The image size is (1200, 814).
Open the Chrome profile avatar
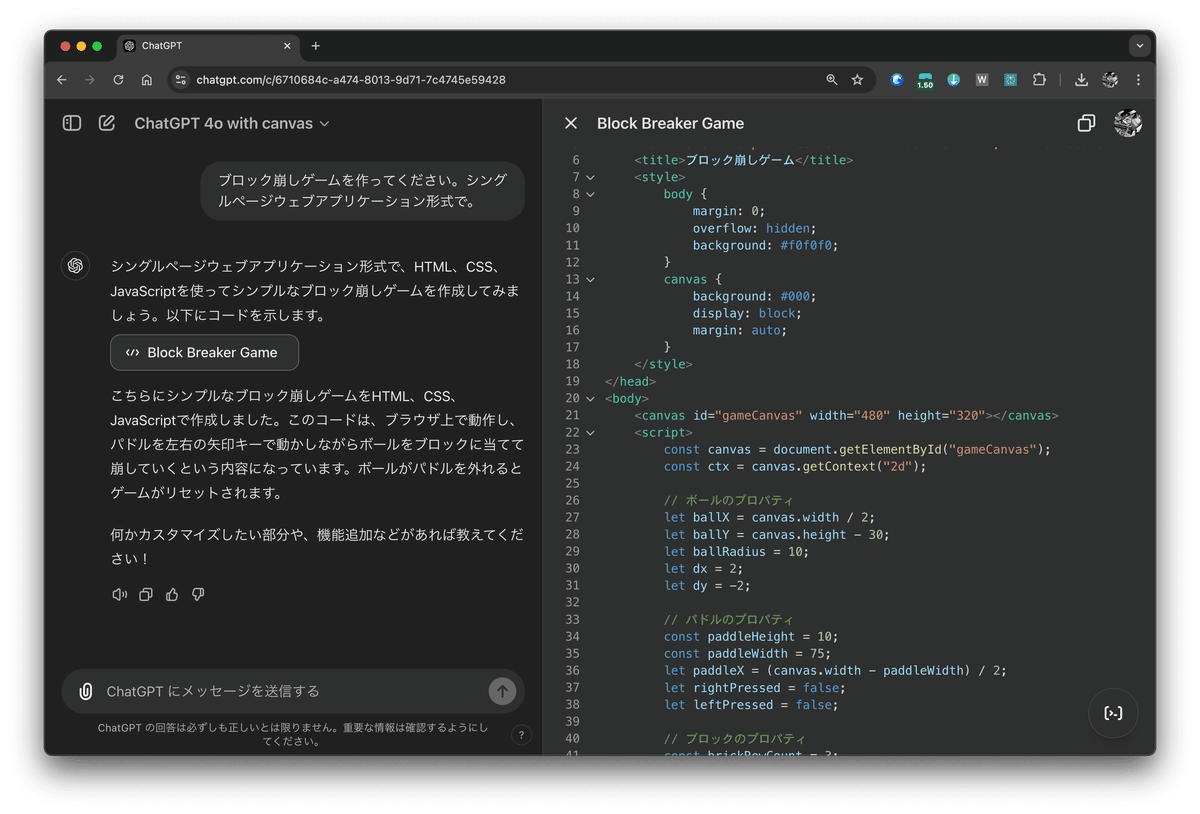click(x=1109, y=80)
